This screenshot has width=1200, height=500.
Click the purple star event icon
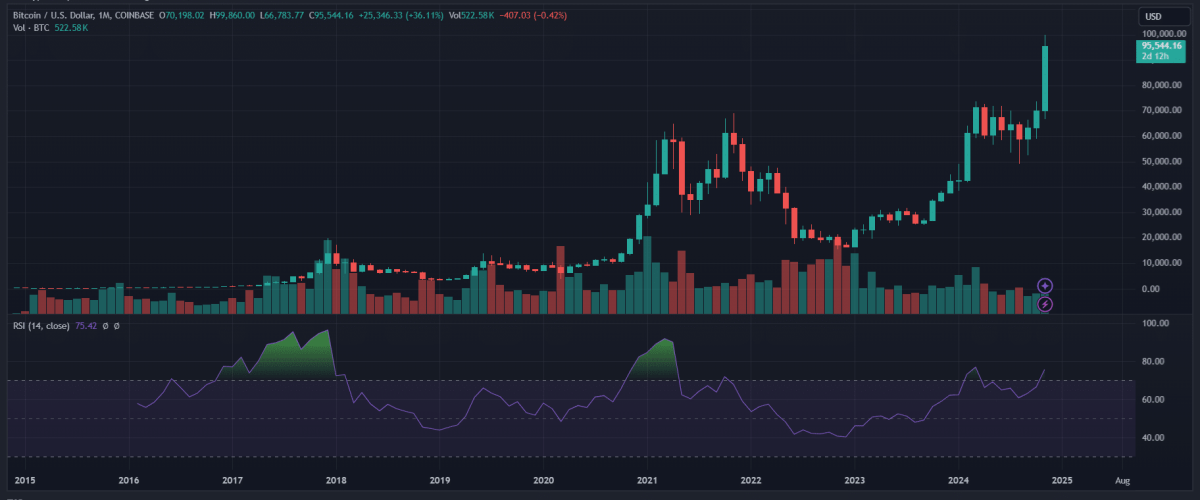pos(1045,286)
